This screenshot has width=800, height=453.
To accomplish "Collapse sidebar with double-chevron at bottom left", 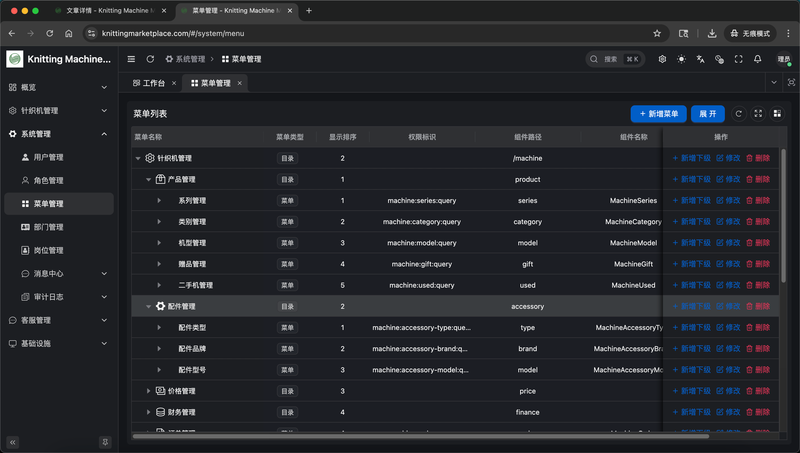I will tap(13, 442).
